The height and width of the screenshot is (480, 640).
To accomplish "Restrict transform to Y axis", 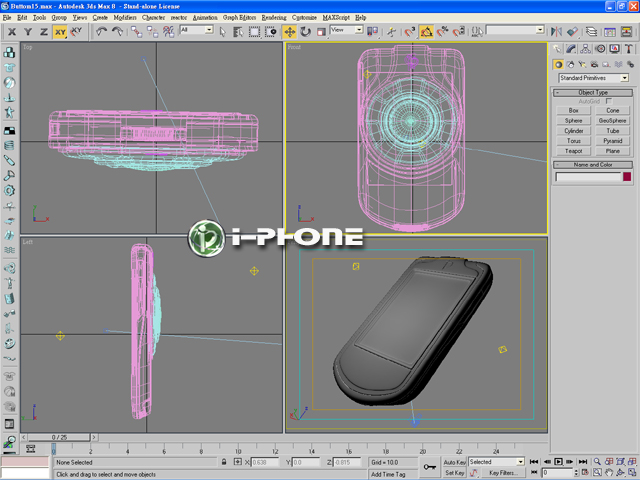I will [x=28, y=31].
